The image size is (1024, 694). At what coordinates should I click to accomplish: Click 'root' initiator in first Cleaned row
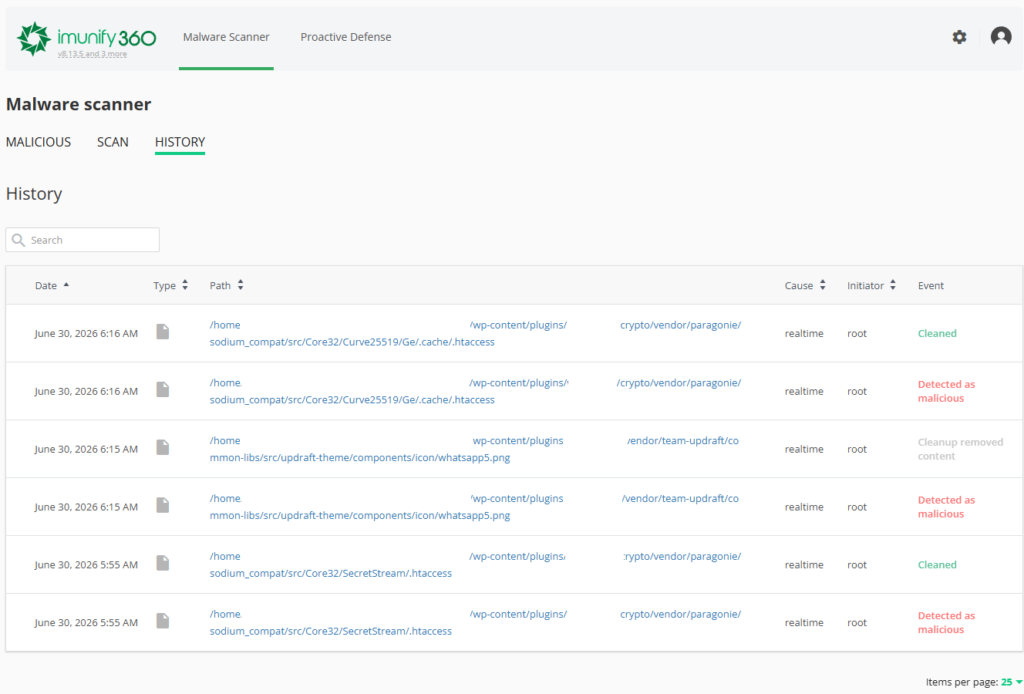pyautogui.click(x=857, y=333)
